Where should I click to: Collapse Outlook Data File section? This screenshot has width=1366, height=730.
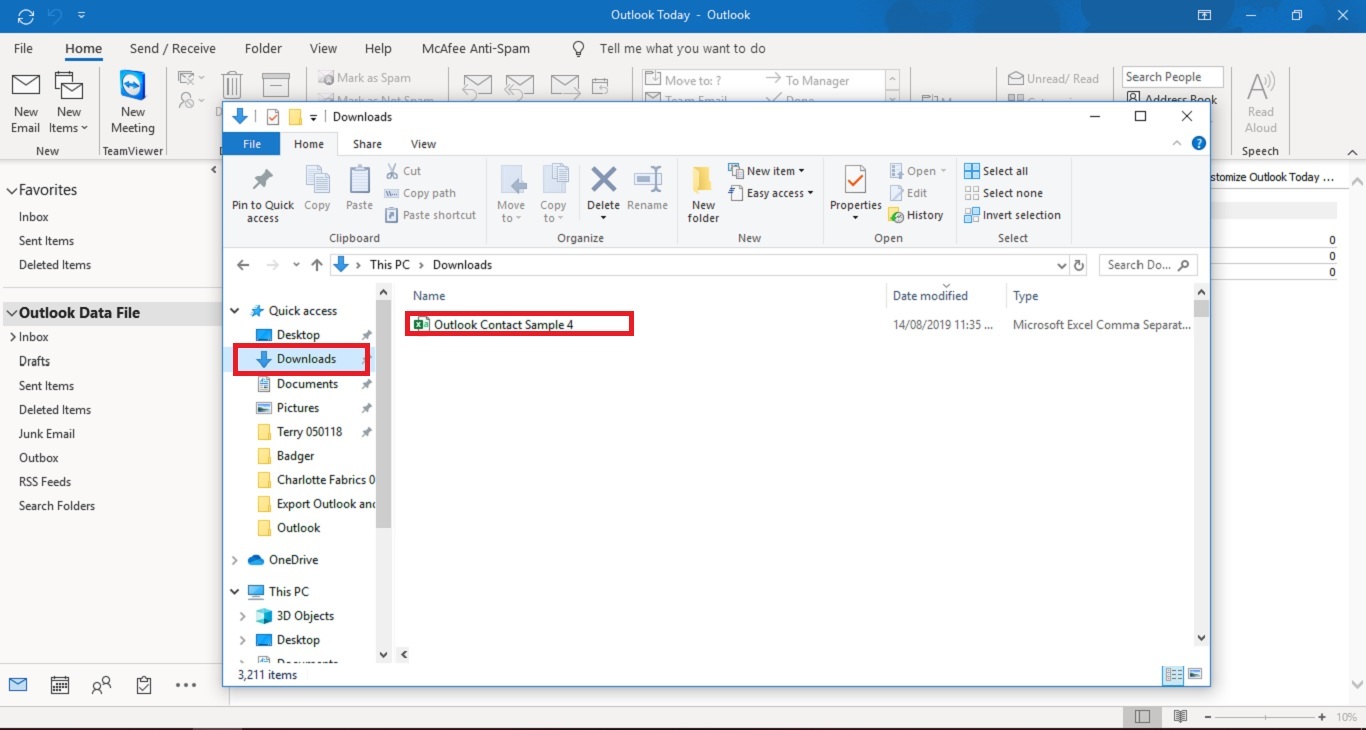(x=12, y=313)
